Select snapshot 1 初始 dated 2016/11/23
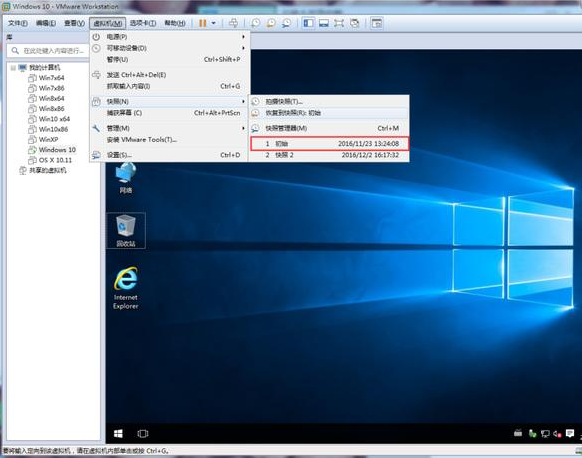Screen dimensions: 582x458 coord(330,143)
